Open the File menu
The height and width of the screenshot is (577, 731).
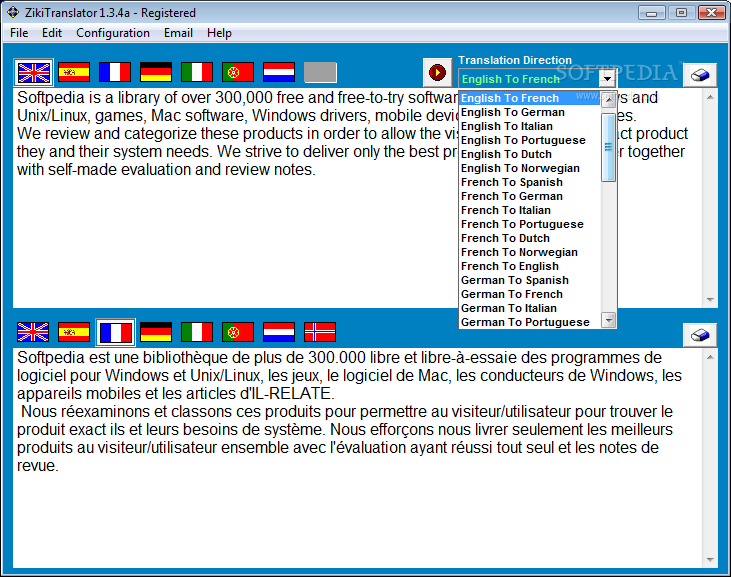19,33
